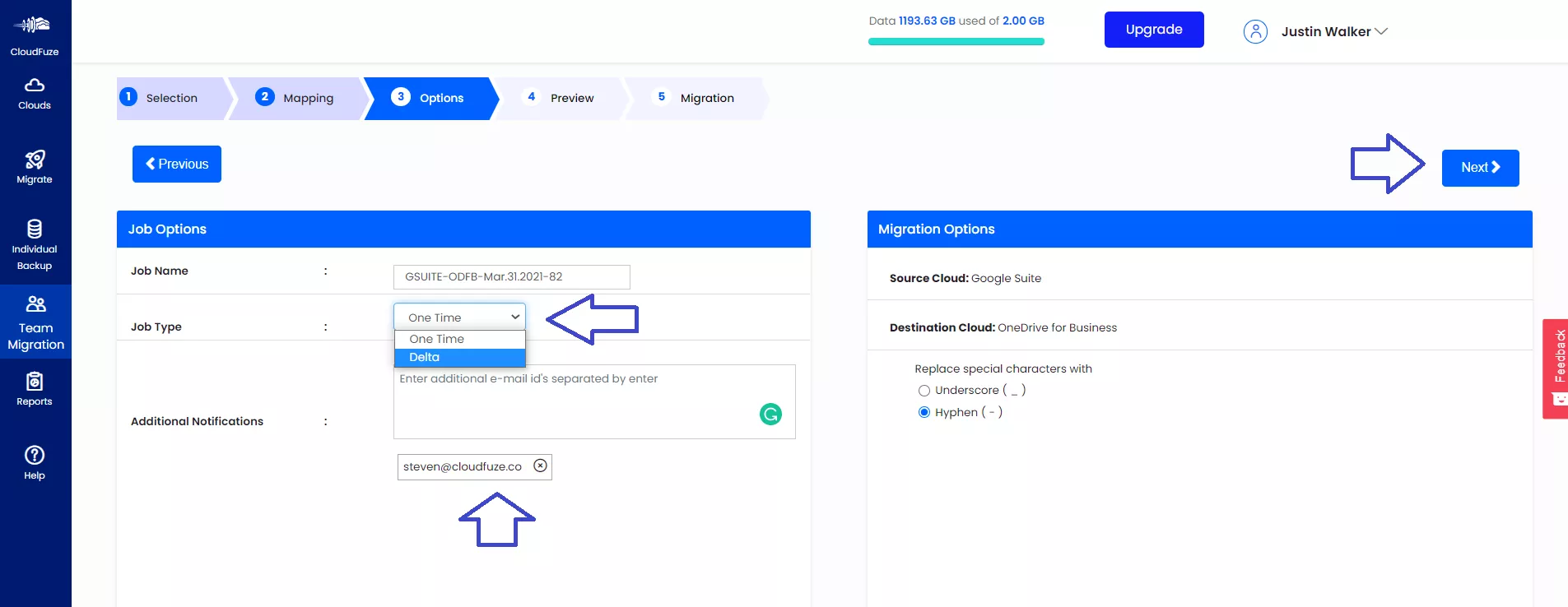The height and width of the screenshot is (607, 1568).
Task: Remove steven@cloudfuze.co email chip
Action: click(x=540, y=466)
